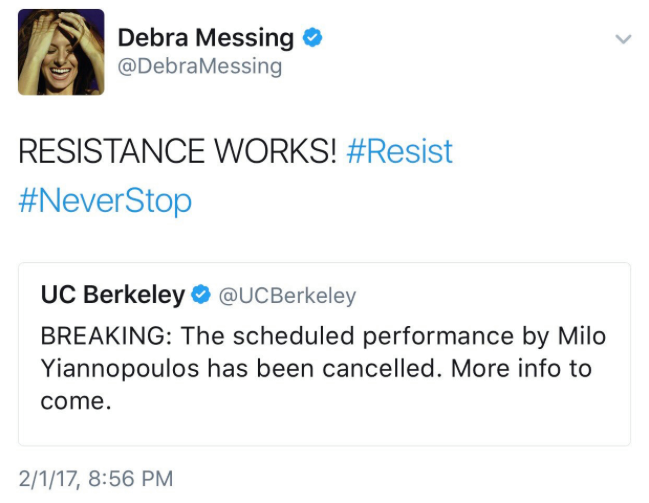Viewport: 649px width, 503px height.
Task: Expand the tweet options chevron
Action: pyautogui.click(x=623, y=39)
